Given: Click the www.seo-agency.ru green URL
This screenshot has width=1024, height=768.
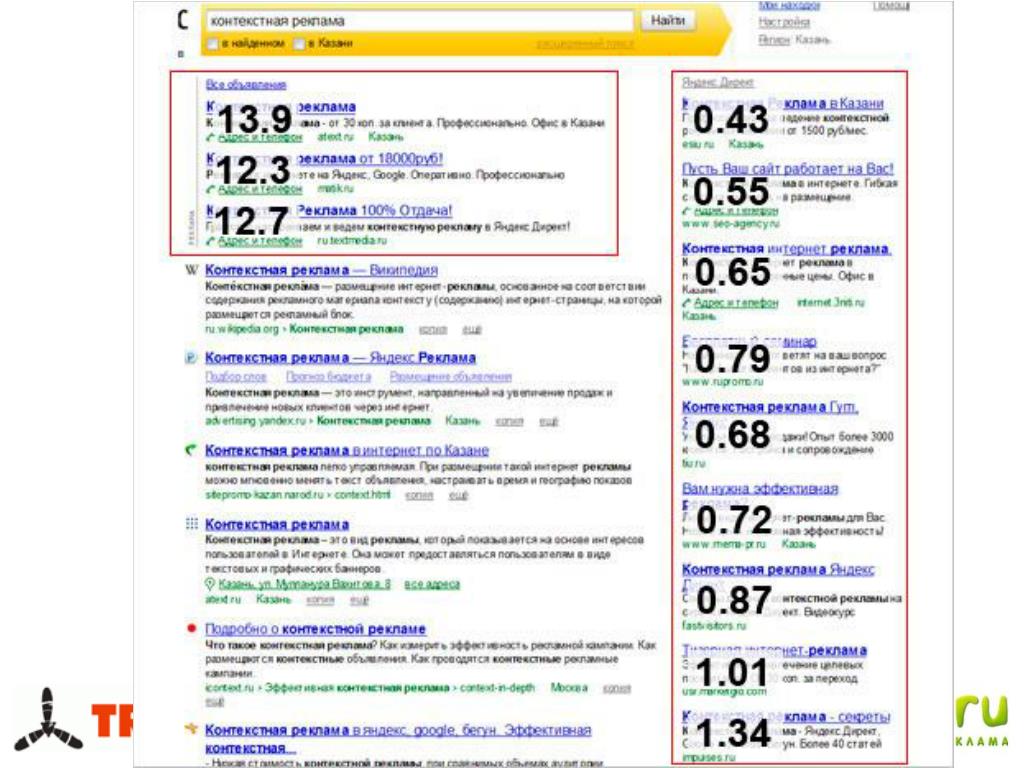Looking at the screenshot, I should [x=731, y=224].
